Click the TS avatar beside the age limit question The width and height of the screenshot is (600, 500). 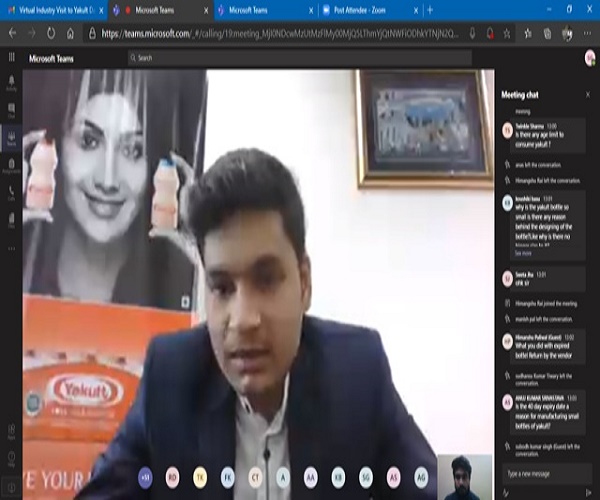[507, 130]
